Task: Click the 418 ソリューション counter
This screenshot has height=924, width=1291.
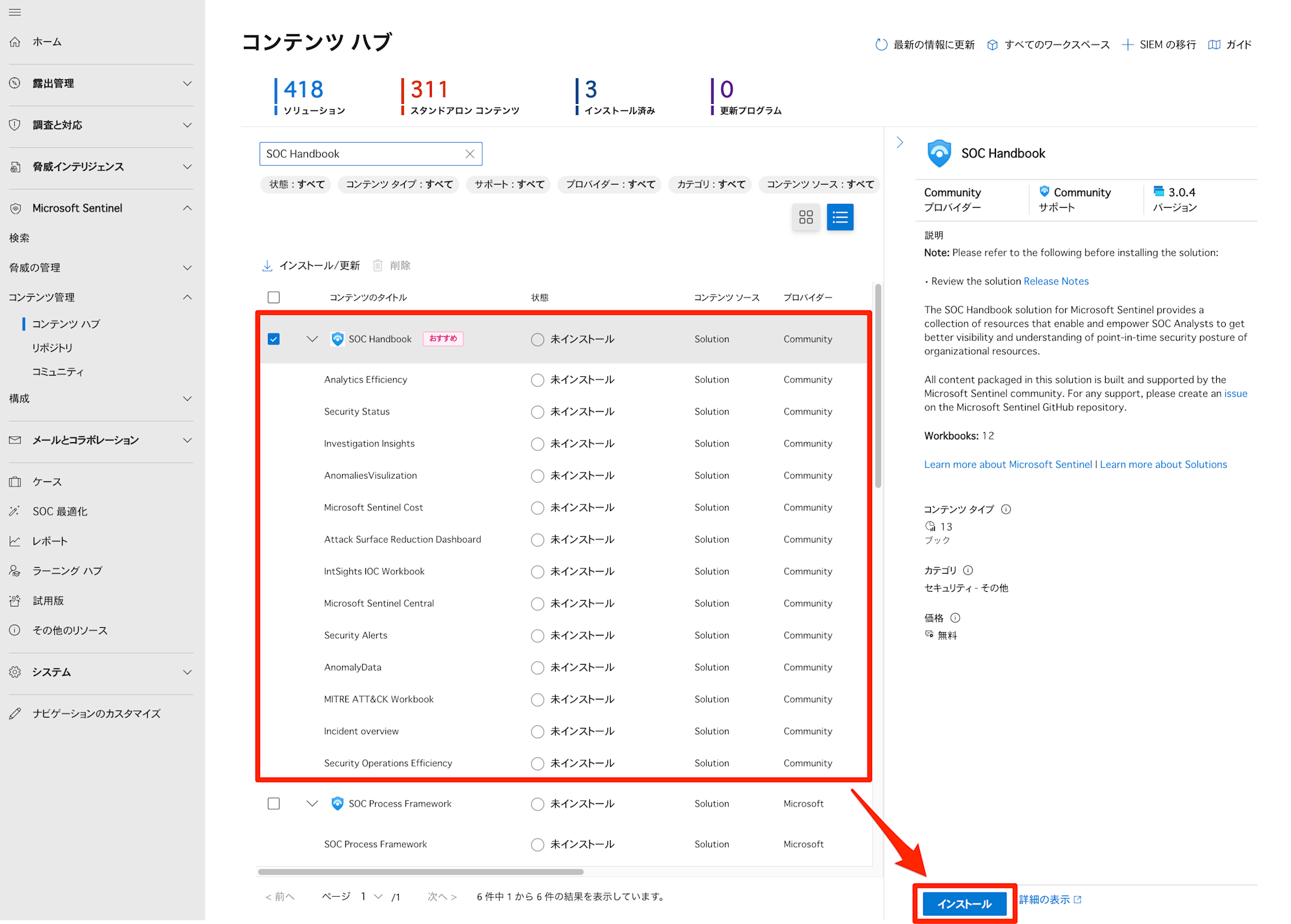Action: click(x=311, y=97)
